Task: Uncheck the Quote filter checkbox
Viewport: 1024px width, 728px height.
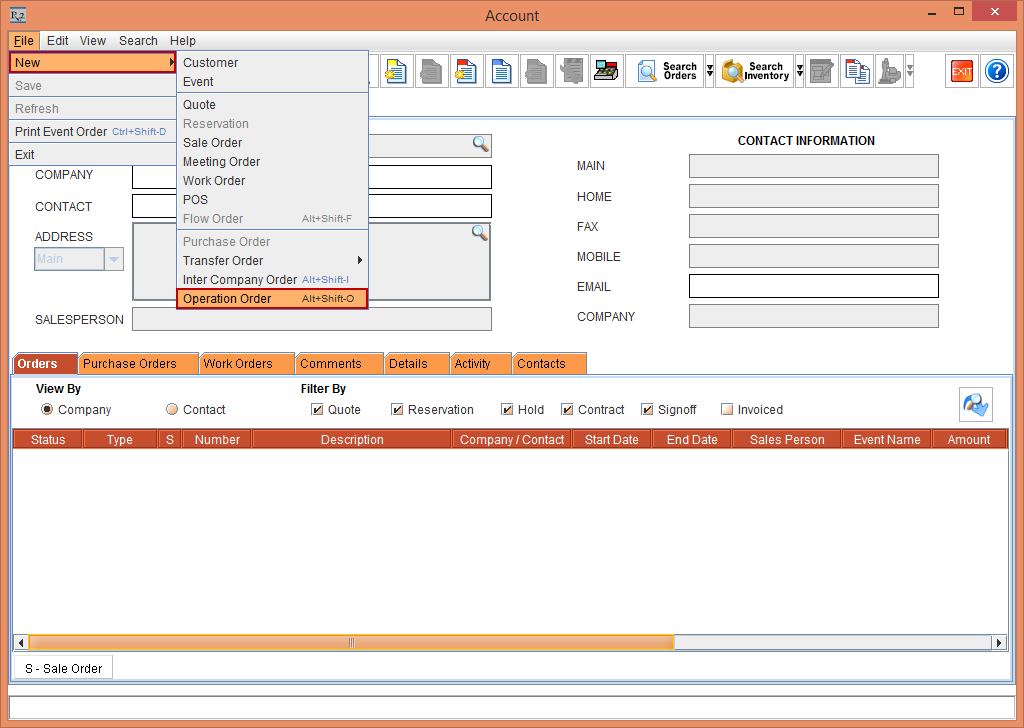Action: click(317, 410)
